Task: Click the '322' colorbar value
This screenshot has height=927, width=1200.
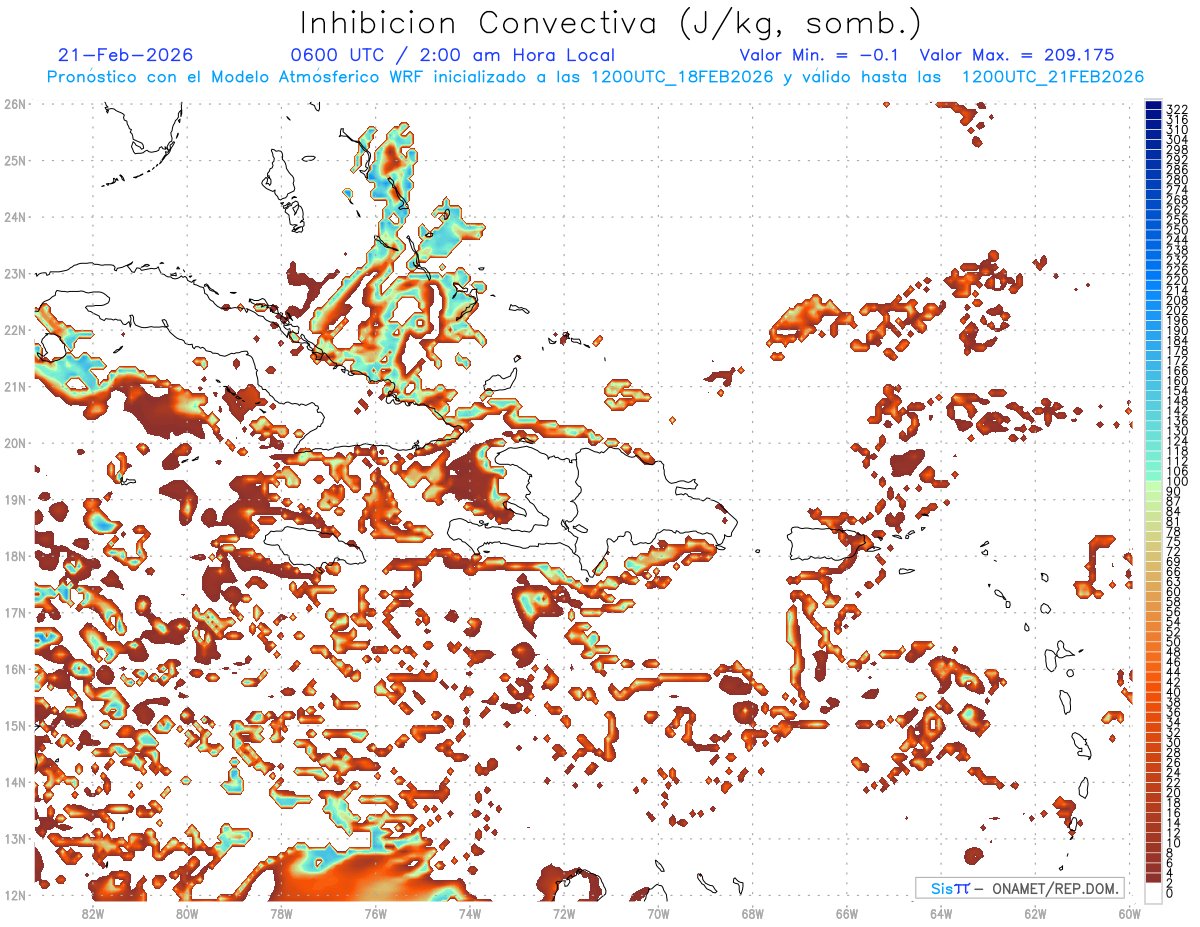Action: [1177, 109]
